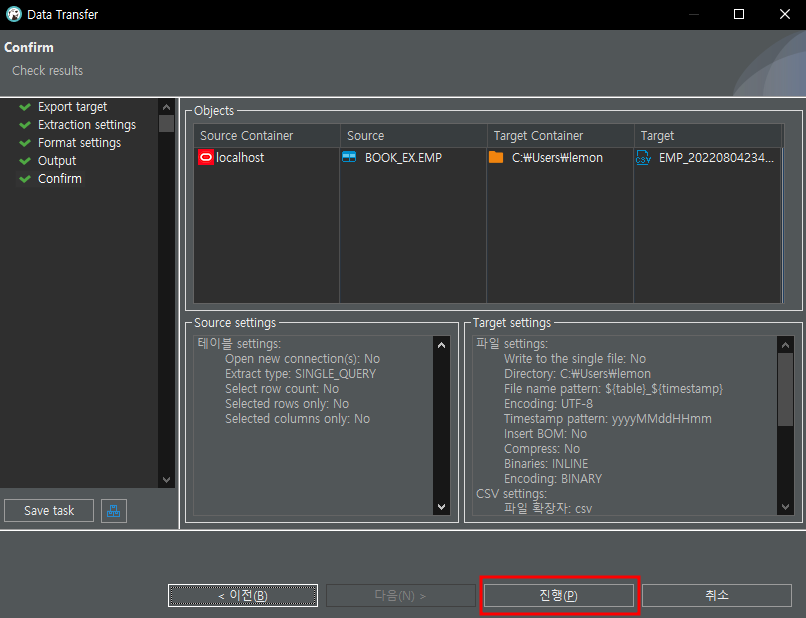Screen dimensions: 806x618
Task: Close the Data Transfer dialog
Action: click(784, 14)
